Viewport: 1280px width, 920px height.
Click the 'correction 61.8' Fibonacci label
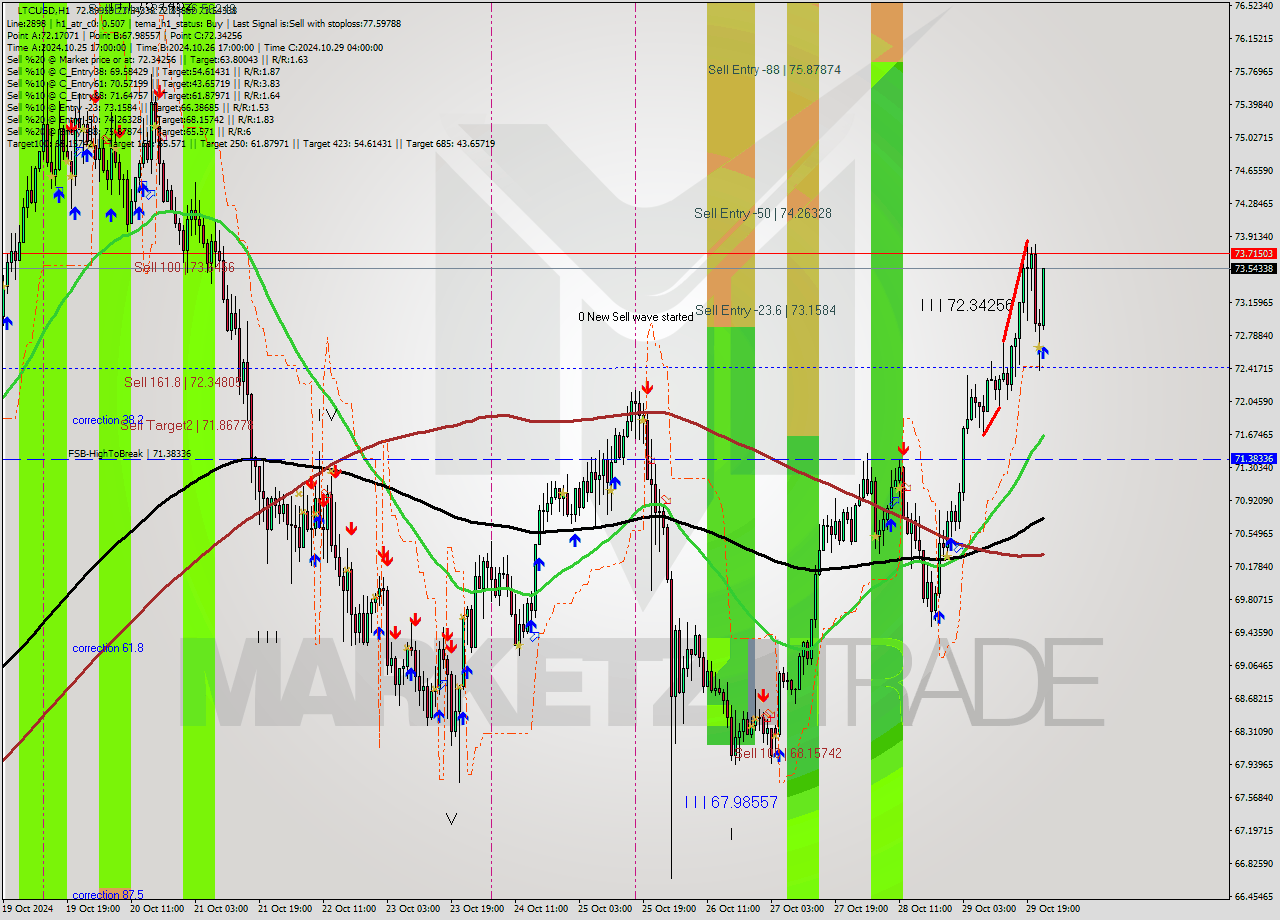[108, 648]
